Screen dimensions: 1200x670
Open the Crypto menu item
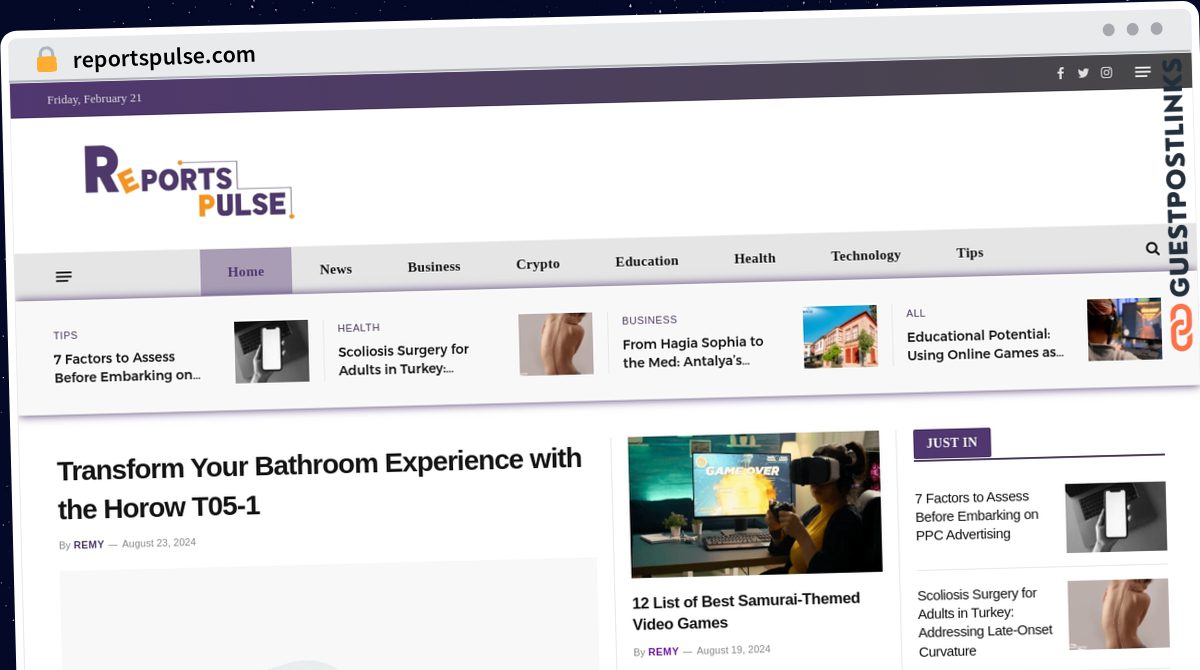click(x=538, y=264)
